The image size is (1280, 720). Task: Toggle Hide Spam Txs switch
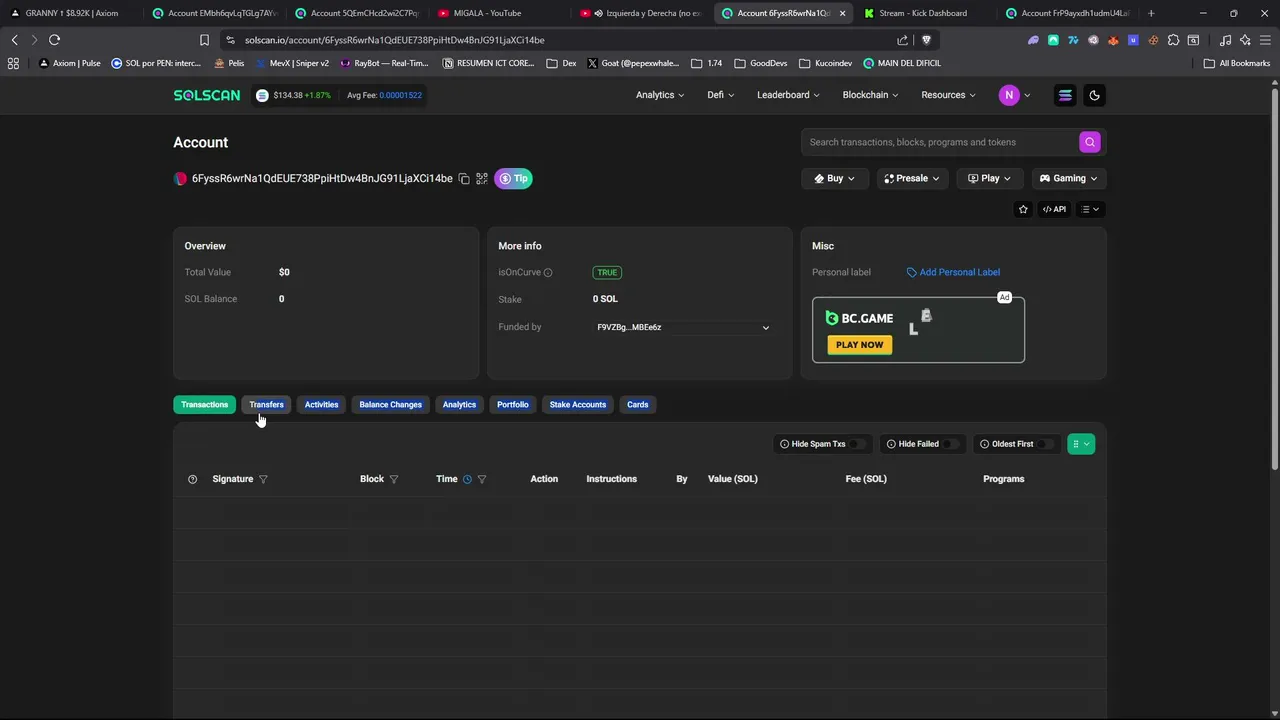[857, 444]
